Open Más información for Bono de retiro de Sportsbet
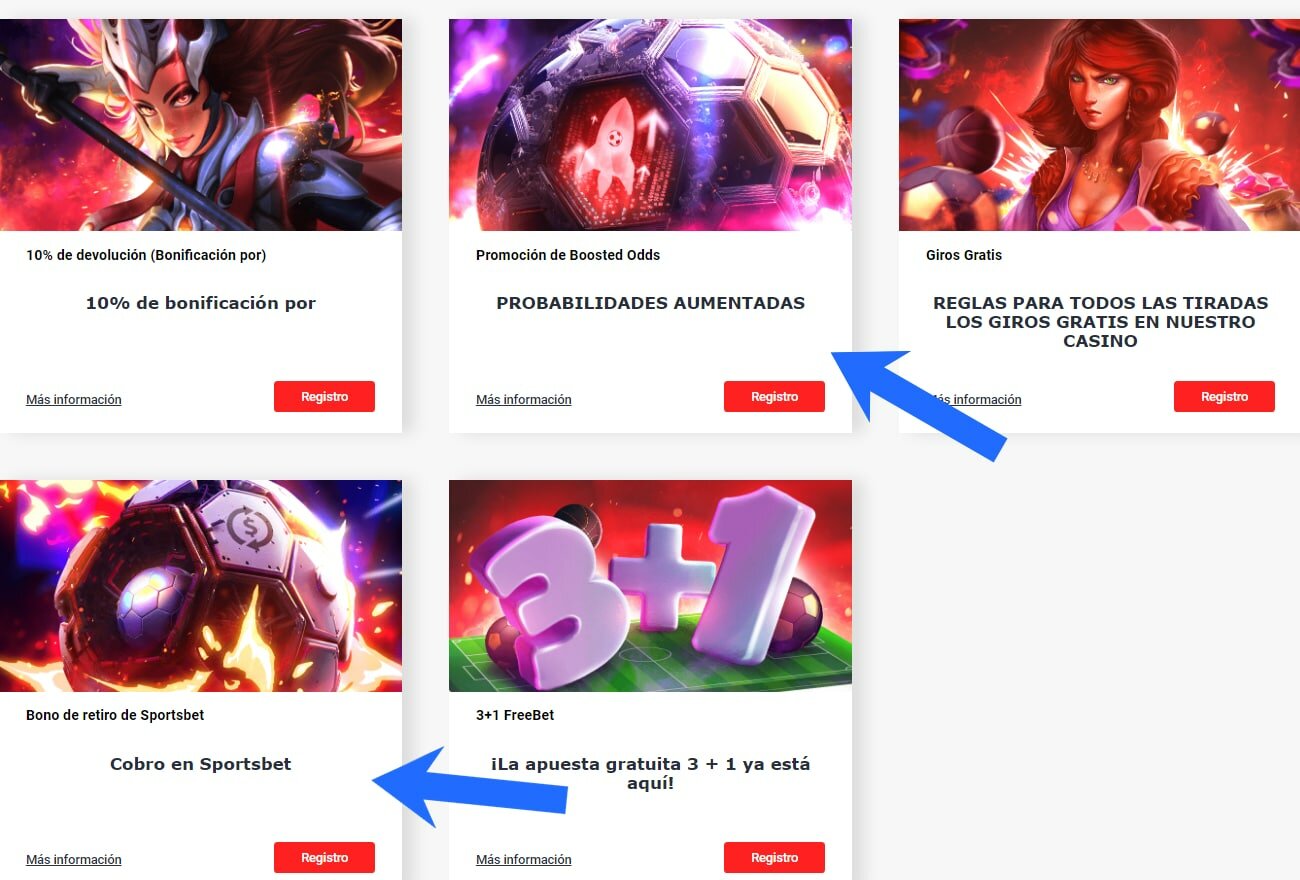Screen dimensions: 1300x880 coord(74,859)
